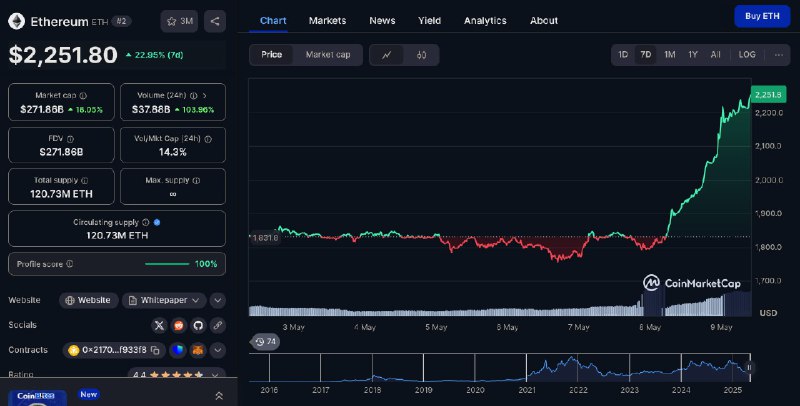Expand the Rating 4.4 dropdown
The width and height of the screenshot is (800, 406).
tap(177, 374)
